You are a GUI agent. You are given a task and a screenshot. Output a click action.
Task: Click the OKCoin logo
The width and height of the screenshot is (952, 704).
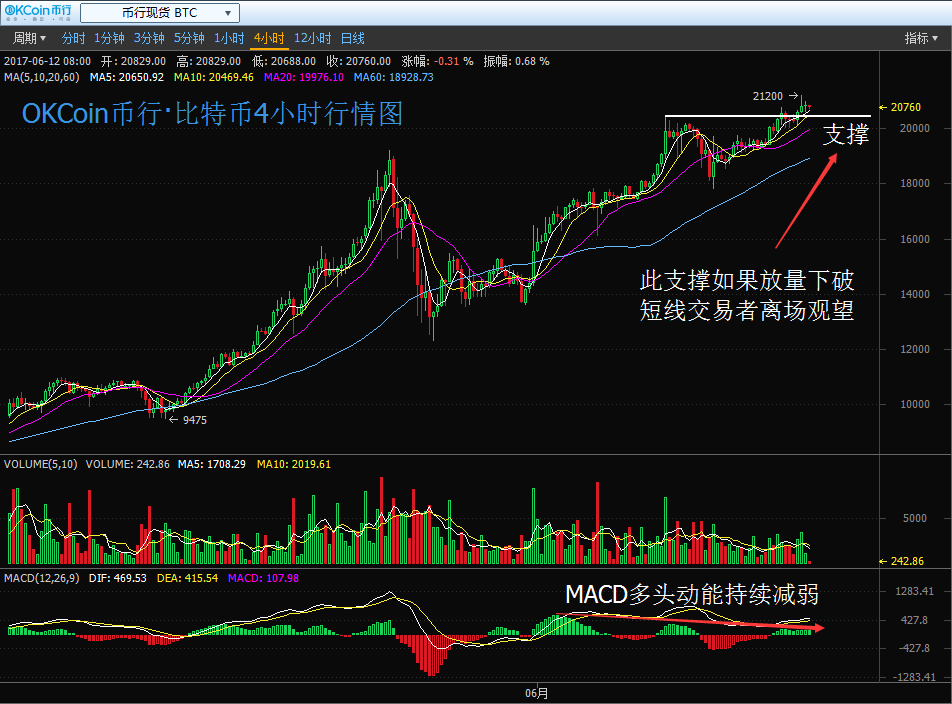click(x=36, y=13)
